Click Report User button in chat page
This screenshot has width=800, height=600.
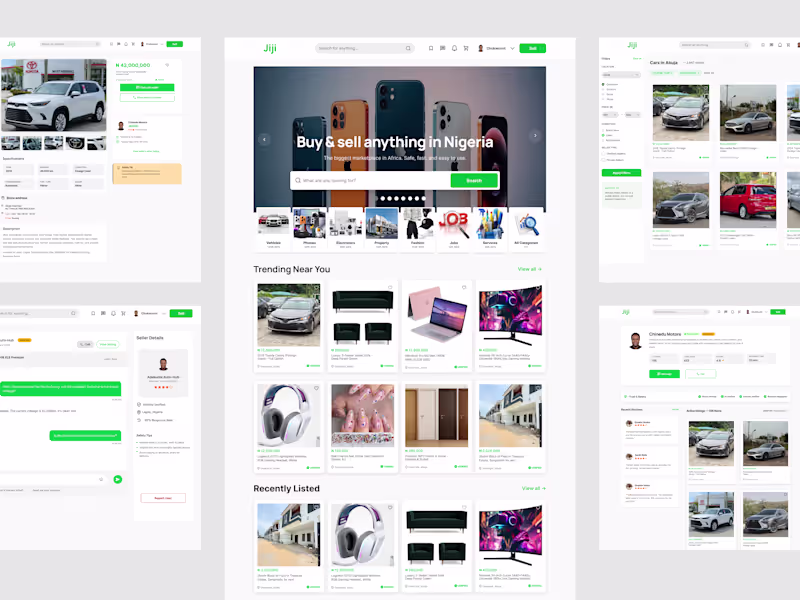pyautogui.click(x=163, y=498)
